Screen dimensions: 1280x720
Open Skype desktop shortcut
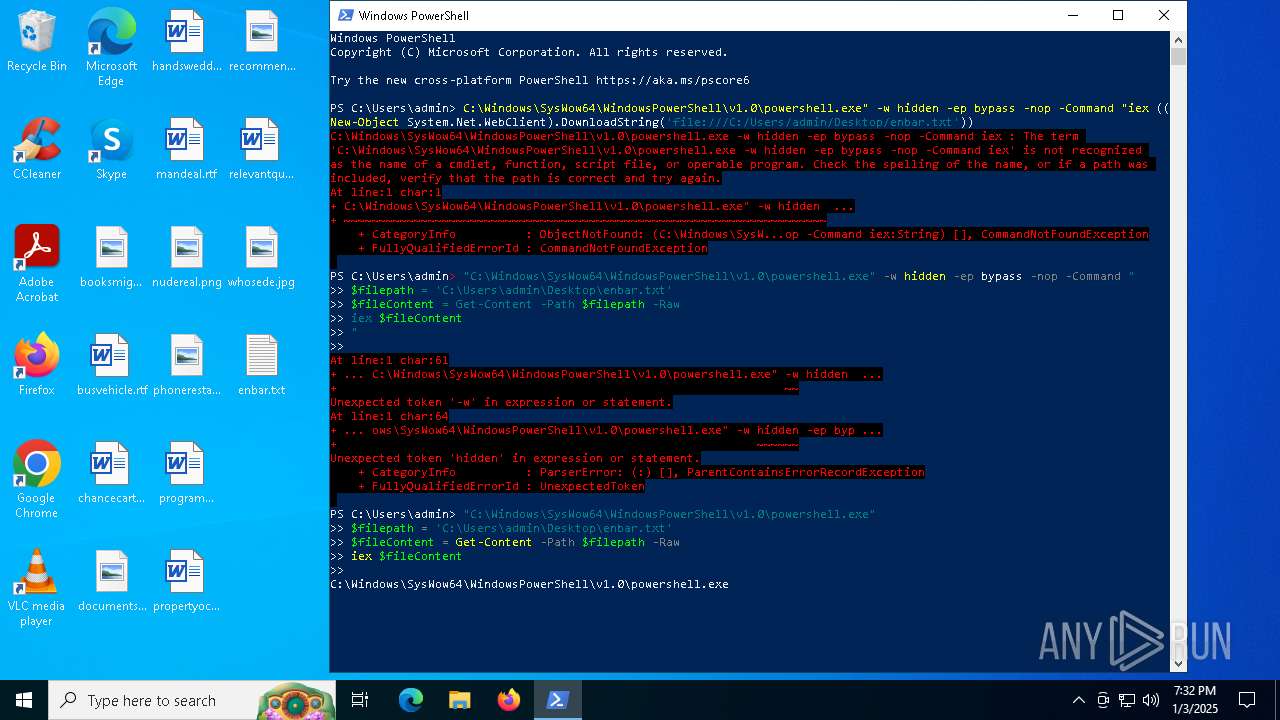coord(111,150)
